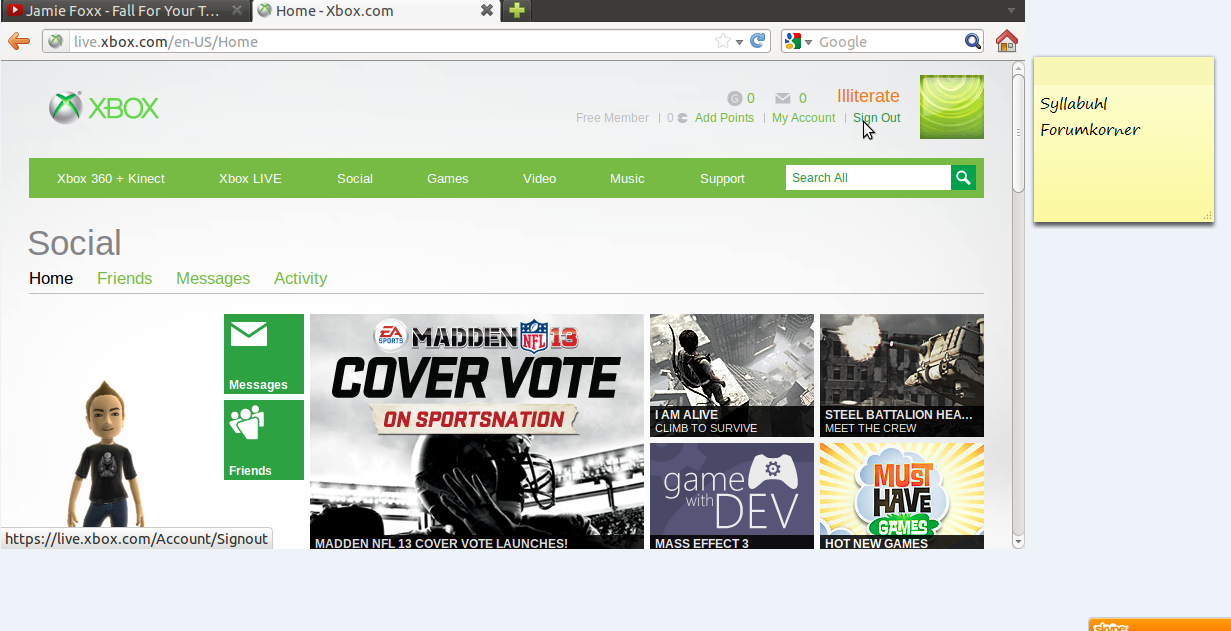
Task: Click the Free Member label
Action: click(x=612, y=118)
